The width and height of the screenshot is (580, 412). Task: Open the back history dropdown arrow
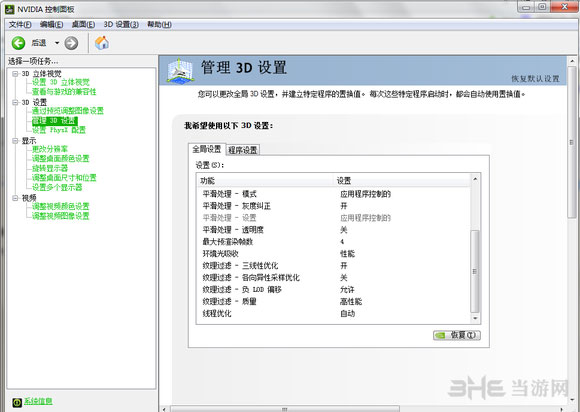[x=57, y=43]
